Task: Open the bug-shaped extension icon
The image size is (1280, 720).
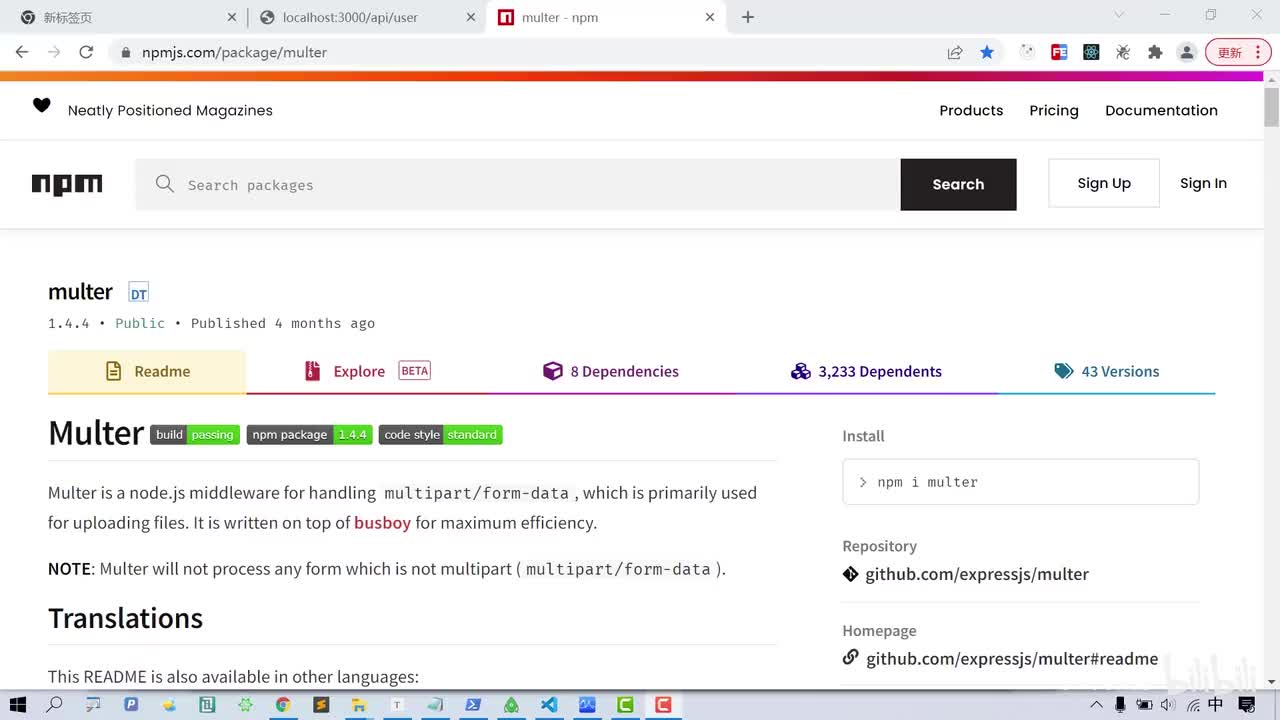Action: [x=1123, y=52]
